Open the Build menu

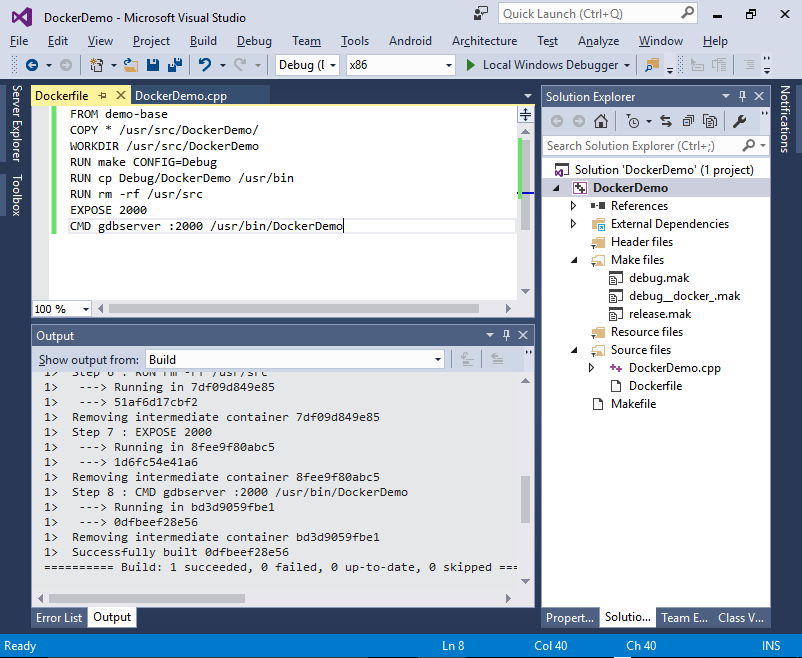(x=203, y=41)
